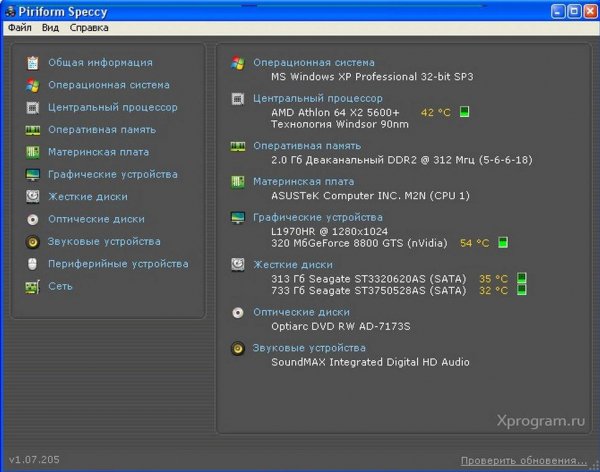The image size is (600, 472).
Task: Click the motherboard icon in summary panel
Action: [238, 182]
